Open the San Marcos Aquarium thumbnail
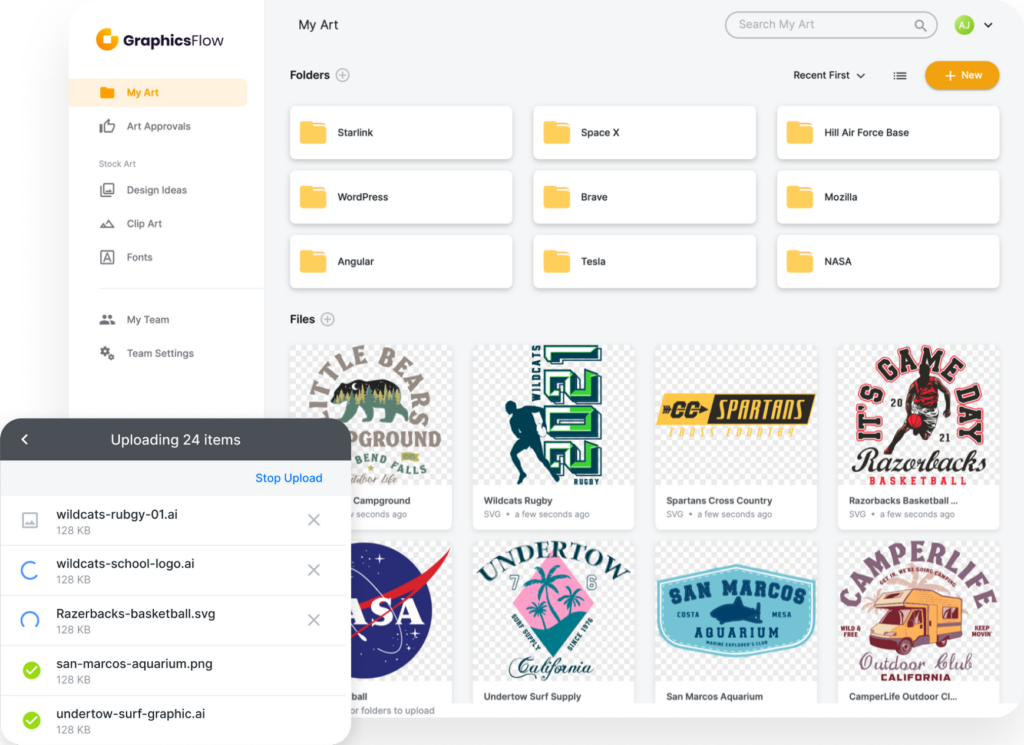1024x745 pixels. pyautogui.click(x=736, y=611)
